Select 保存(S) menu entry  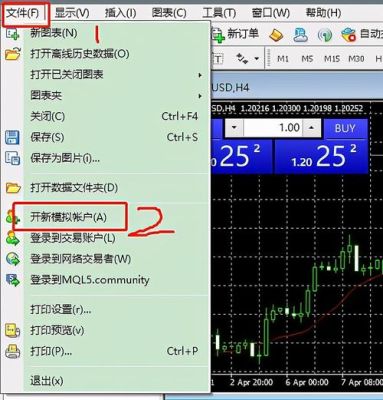point(117,137)
